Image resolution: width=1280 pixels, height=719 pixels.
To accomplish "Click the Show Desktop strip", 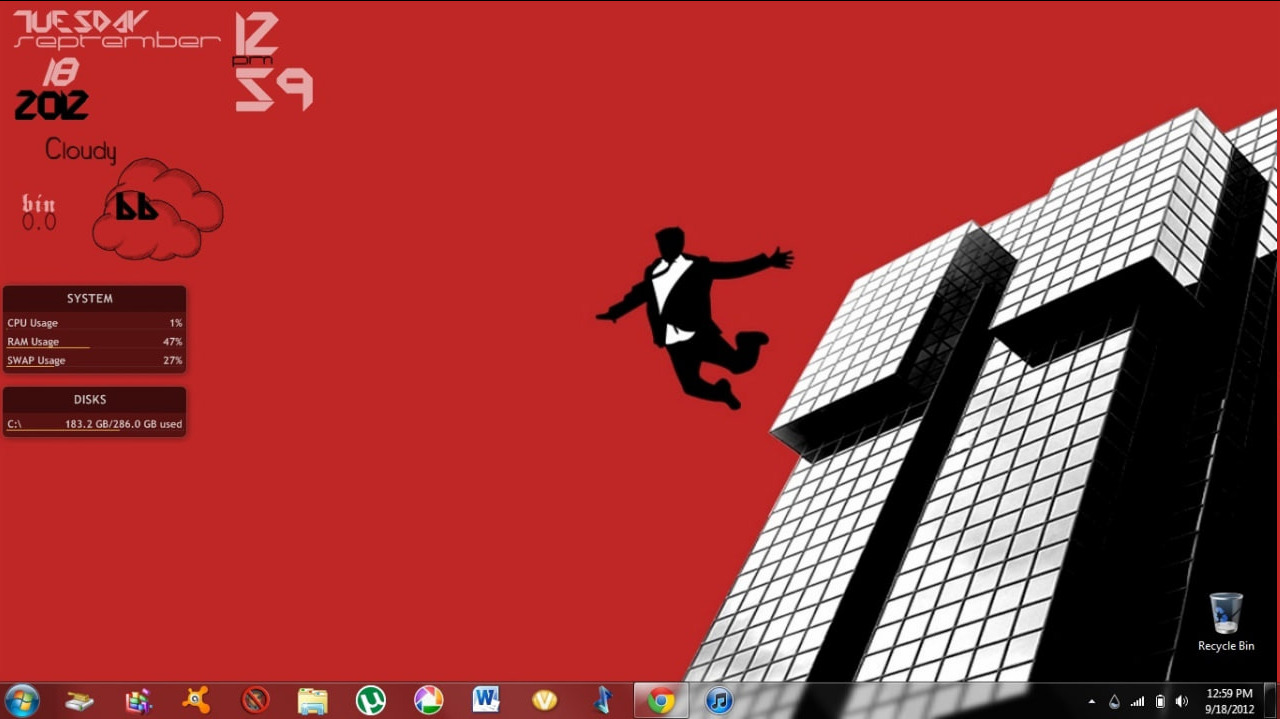I will pos(1272,701).
